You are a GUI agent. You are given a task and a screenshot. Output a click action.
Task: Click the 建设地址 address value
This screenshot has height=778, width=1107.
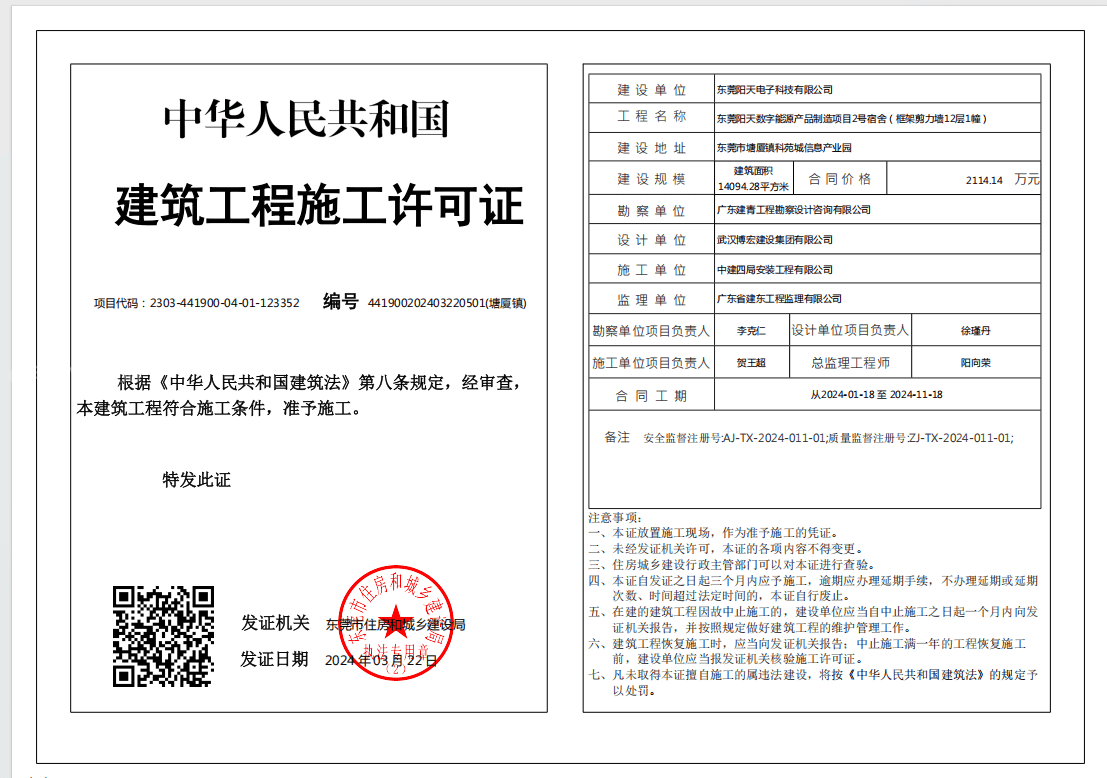(x=783, y=148)
